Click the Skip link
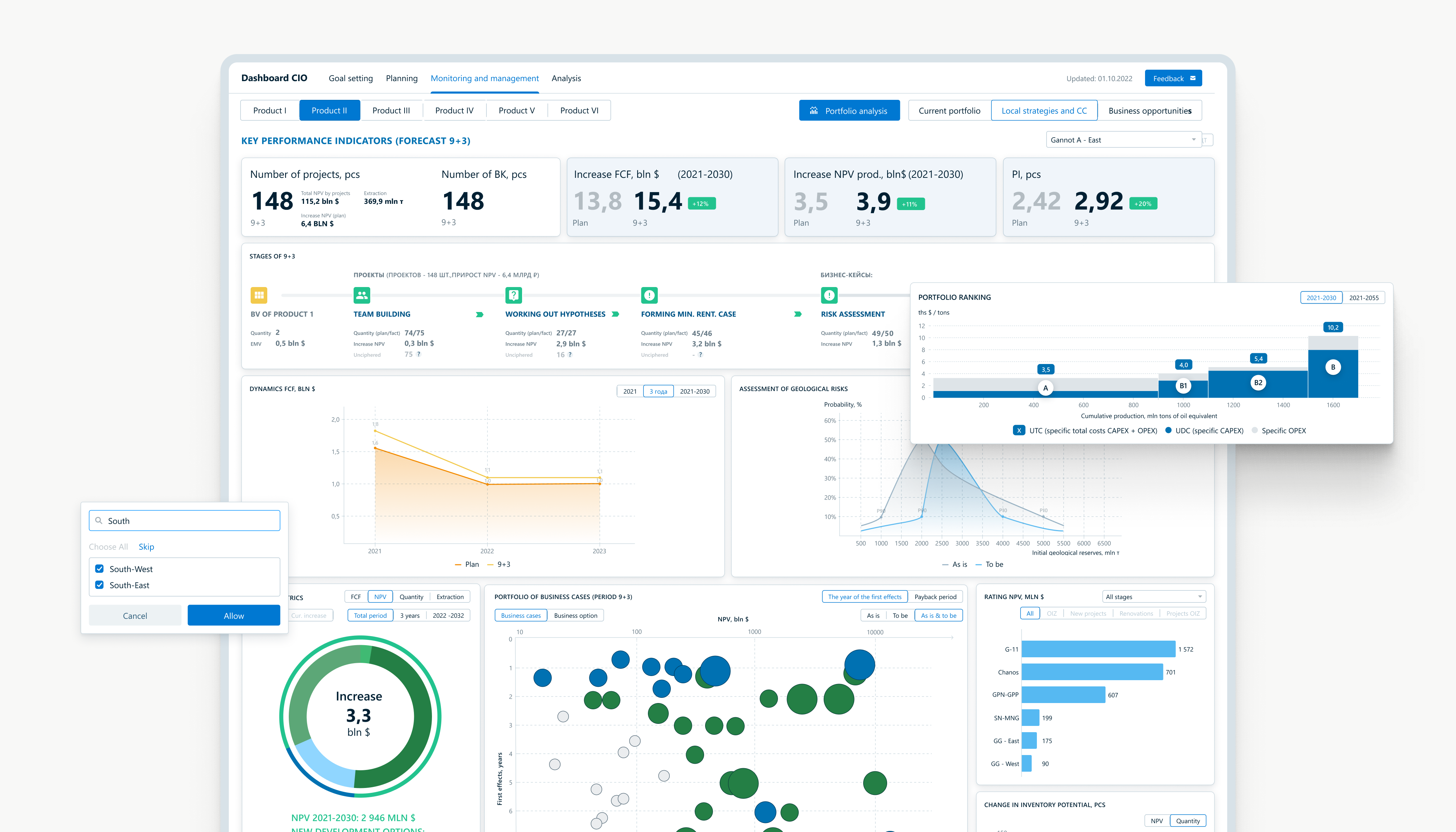This screenshot has height=832, width=1456. [146, 546]
